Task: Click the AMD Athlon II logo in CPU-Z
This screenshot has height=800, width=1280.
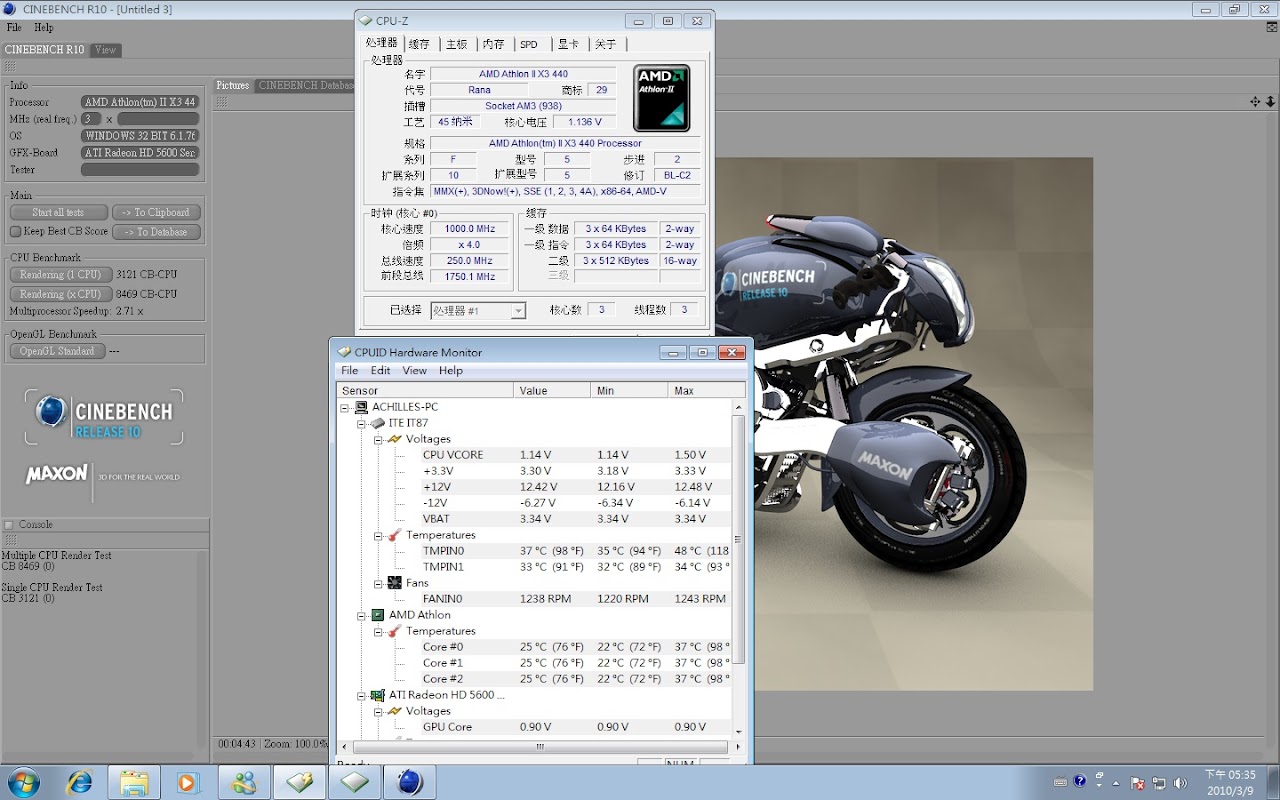Action: point(662,98)
